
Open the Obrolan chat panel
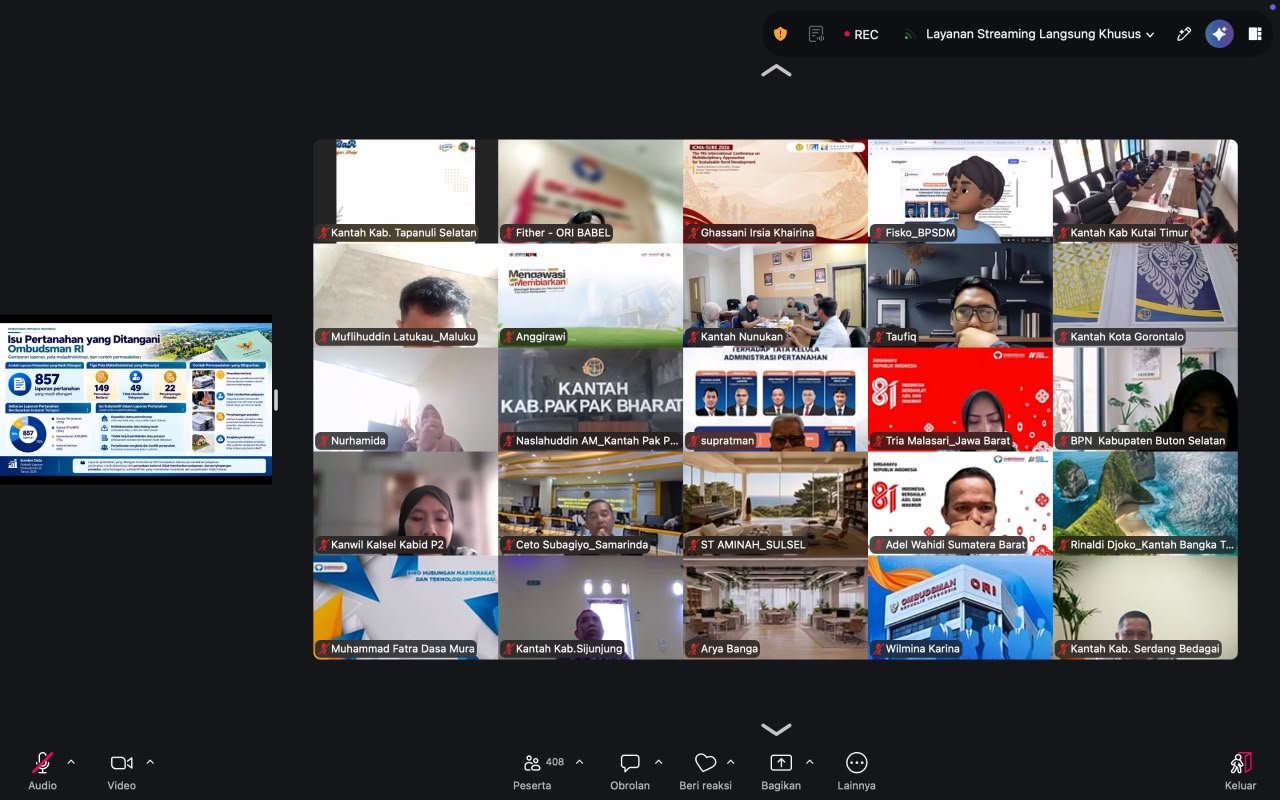630,771
